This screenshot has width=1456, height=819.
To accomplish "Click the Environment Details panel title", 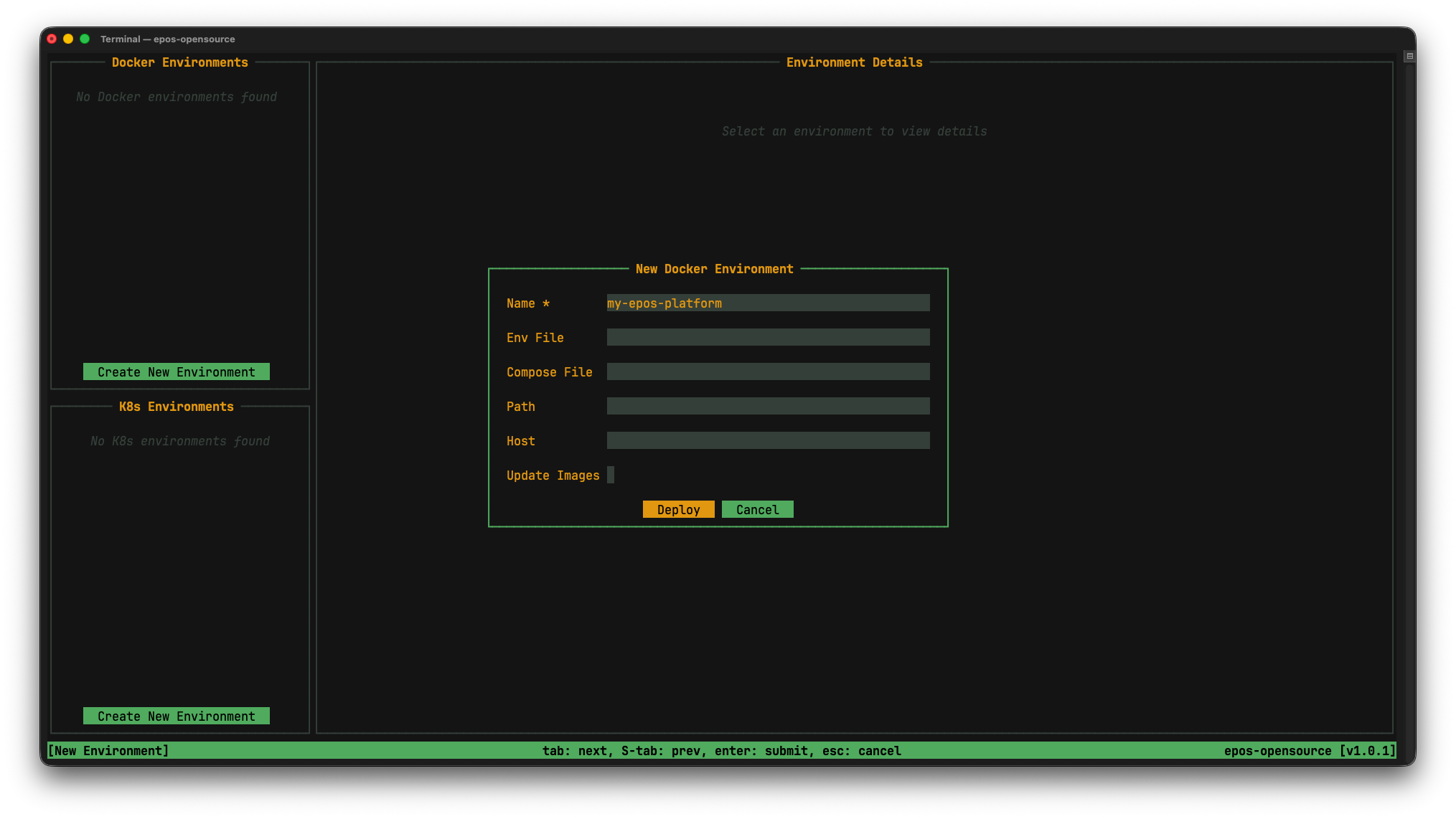I will click(x=854, y=62).
